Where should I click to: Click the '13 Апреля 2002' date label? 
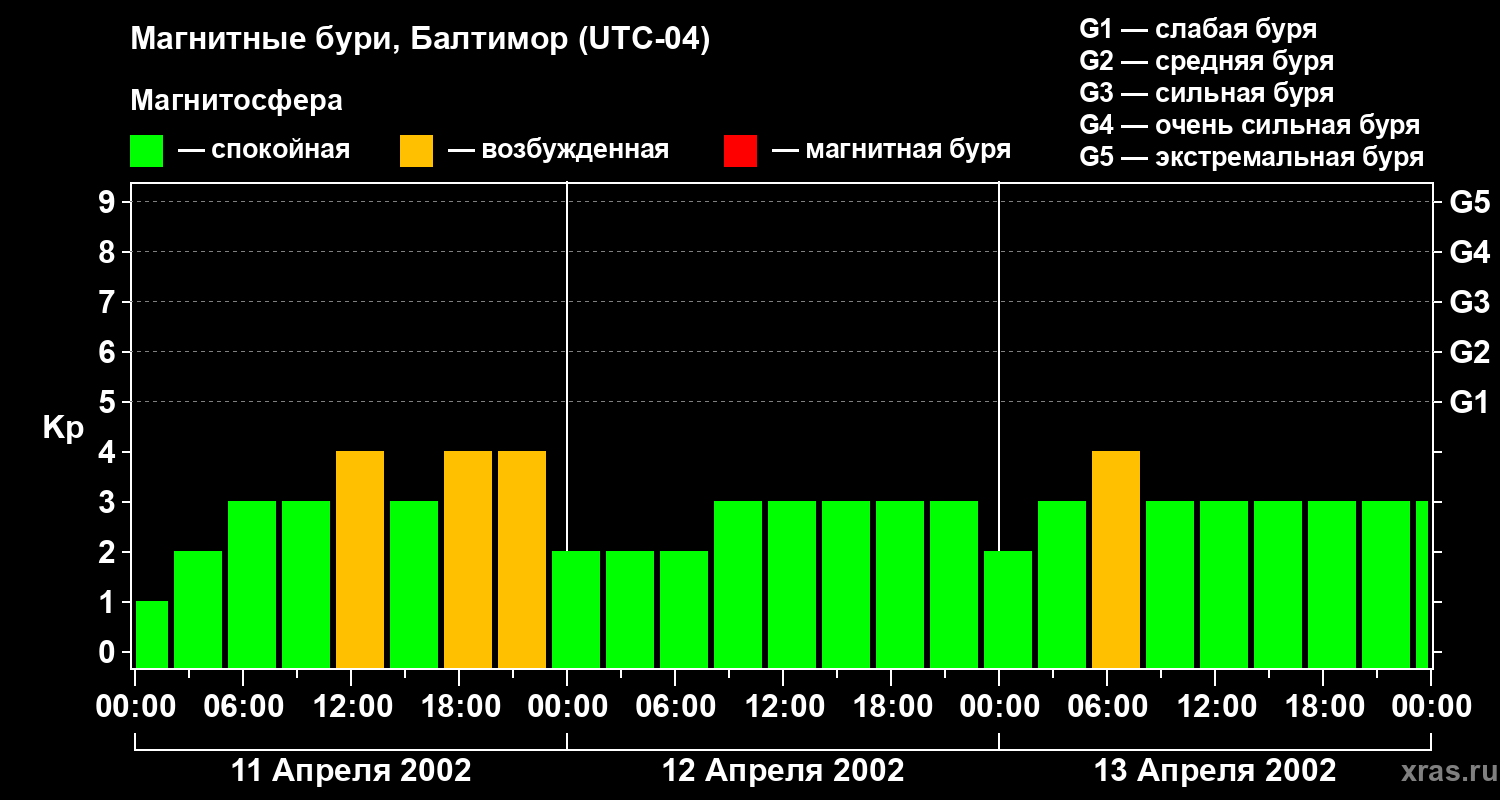[1215, 771]
